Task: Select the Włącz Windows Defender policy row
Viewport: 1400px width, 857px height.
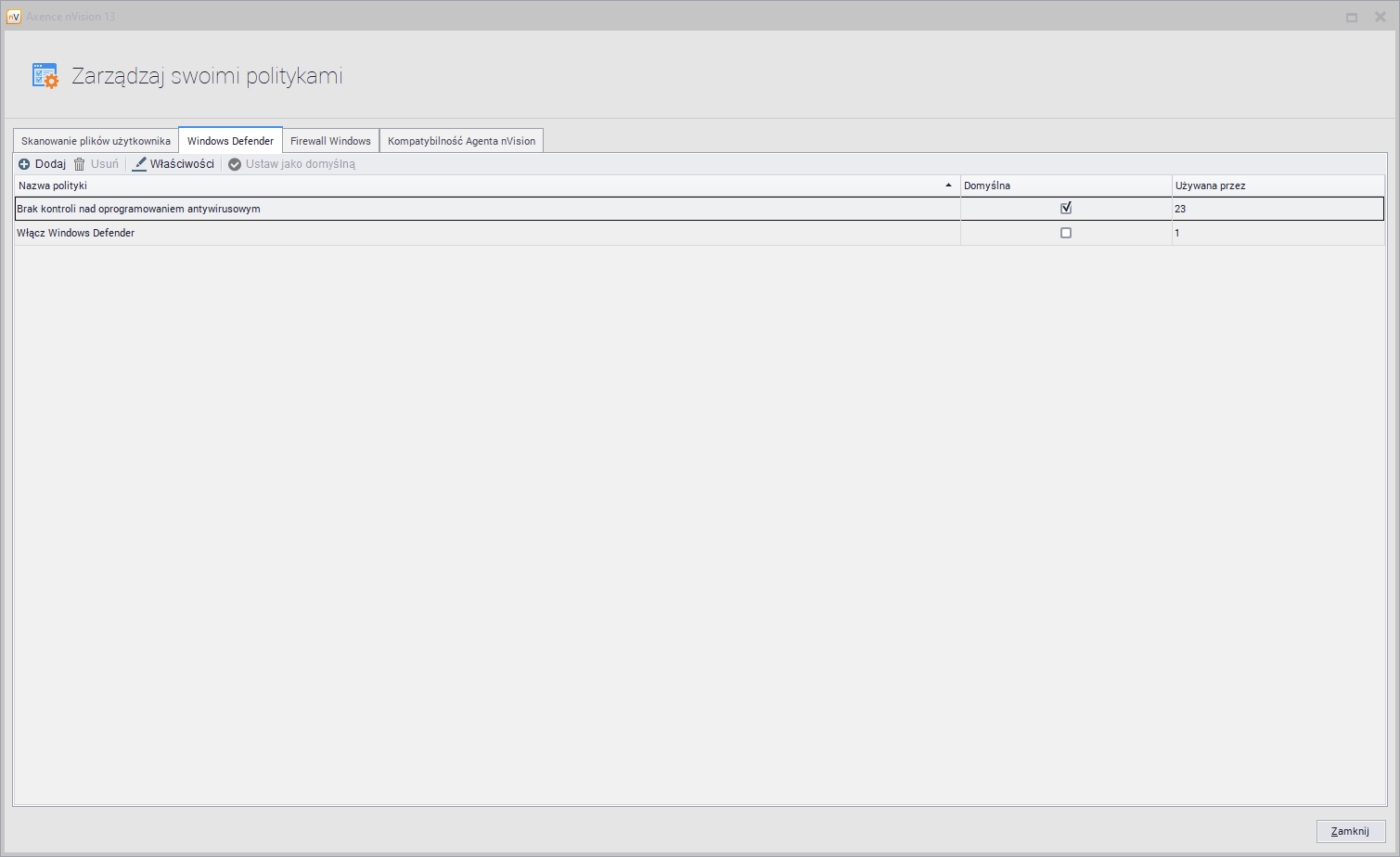Action: coord(76,233)
